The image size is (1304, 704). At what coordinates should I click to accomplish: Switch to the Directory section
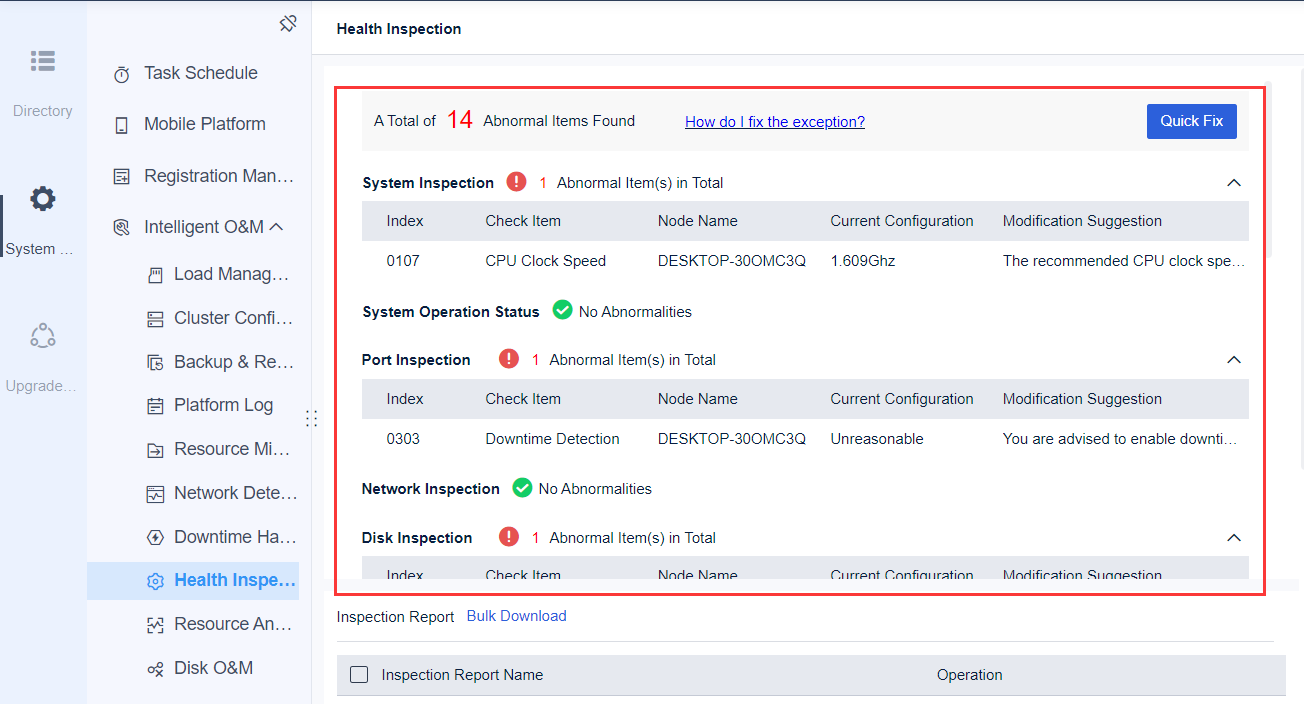tap(42, 61)
